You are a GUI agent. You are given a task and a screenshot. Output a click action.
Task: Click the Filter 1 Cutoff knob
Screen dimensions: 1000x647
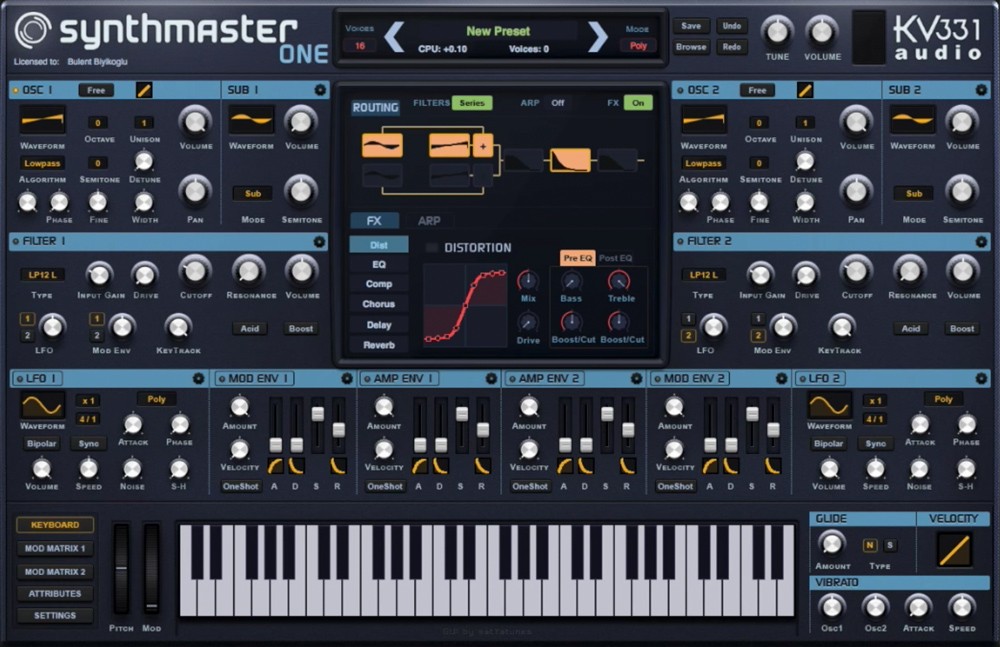pyautogui.click(x=195, y=271)
